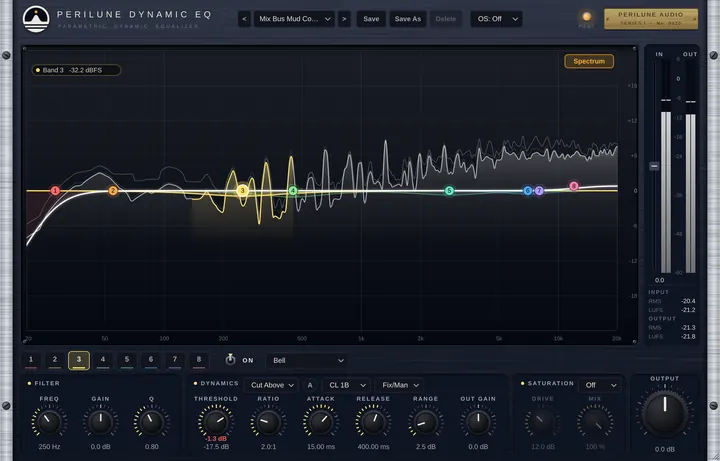Click the 2.0:1 ratio value
Viewport: 720px width, 461px height.
[x=269, y=447]
